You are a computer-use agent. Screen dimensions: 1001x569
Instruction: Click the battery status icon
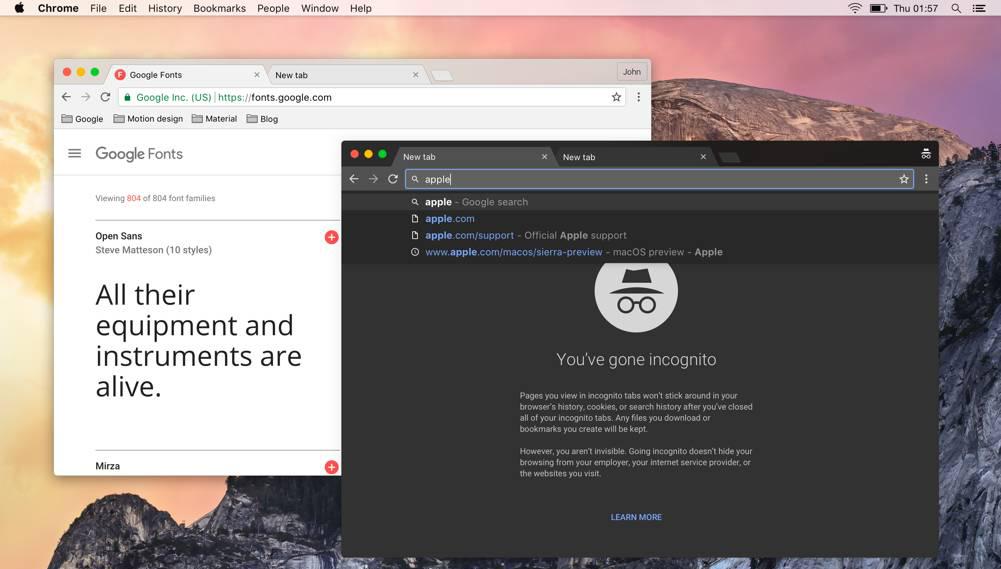[x=878, y=8]
